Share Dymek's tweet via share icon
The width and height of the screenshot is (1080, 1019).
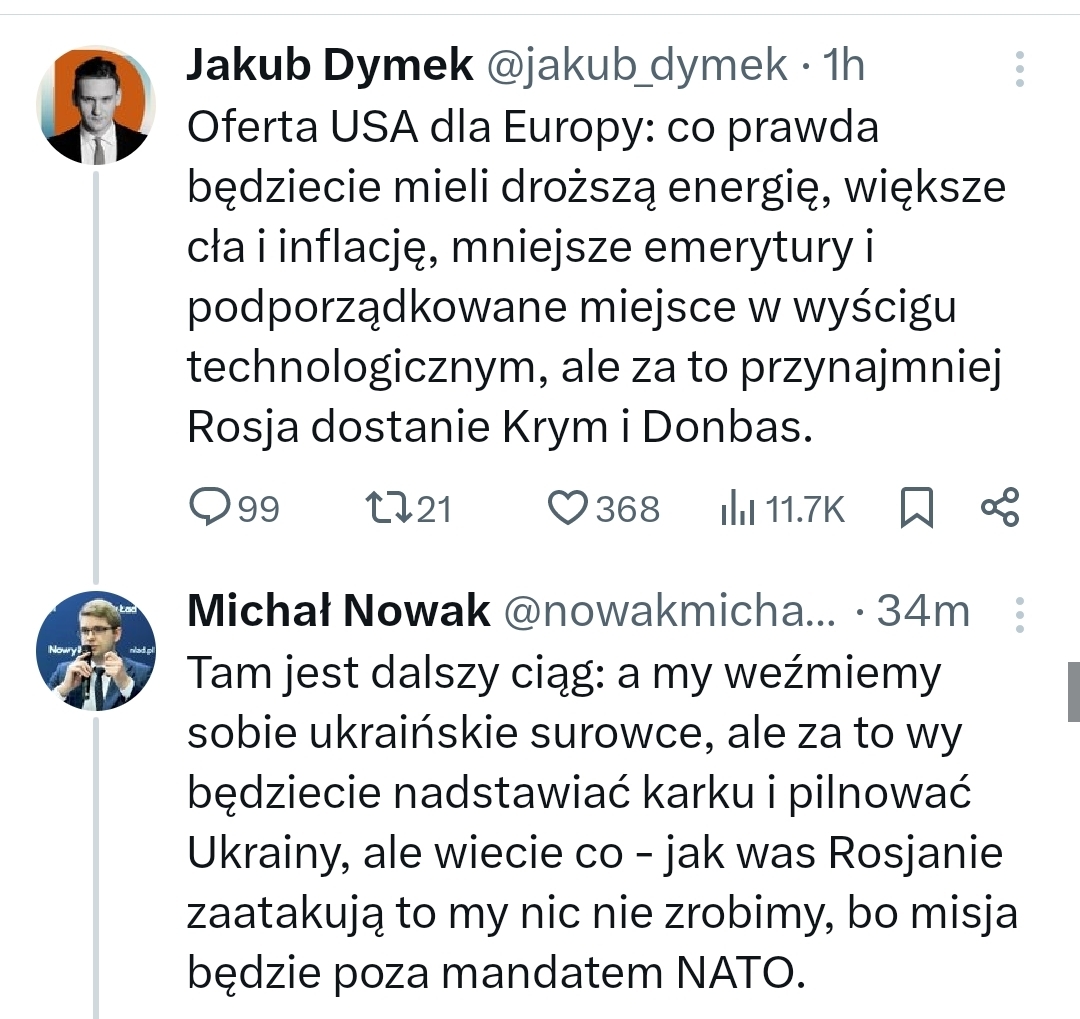coord(1000,508)
